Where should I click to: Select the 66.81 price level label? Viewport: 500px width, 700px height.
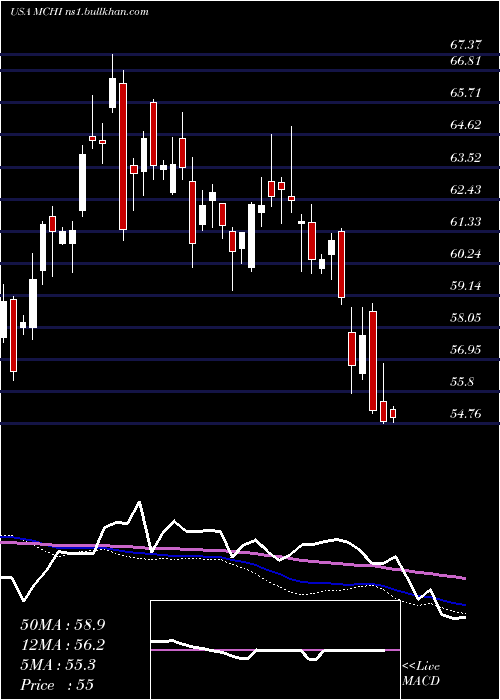pos(466,60)
